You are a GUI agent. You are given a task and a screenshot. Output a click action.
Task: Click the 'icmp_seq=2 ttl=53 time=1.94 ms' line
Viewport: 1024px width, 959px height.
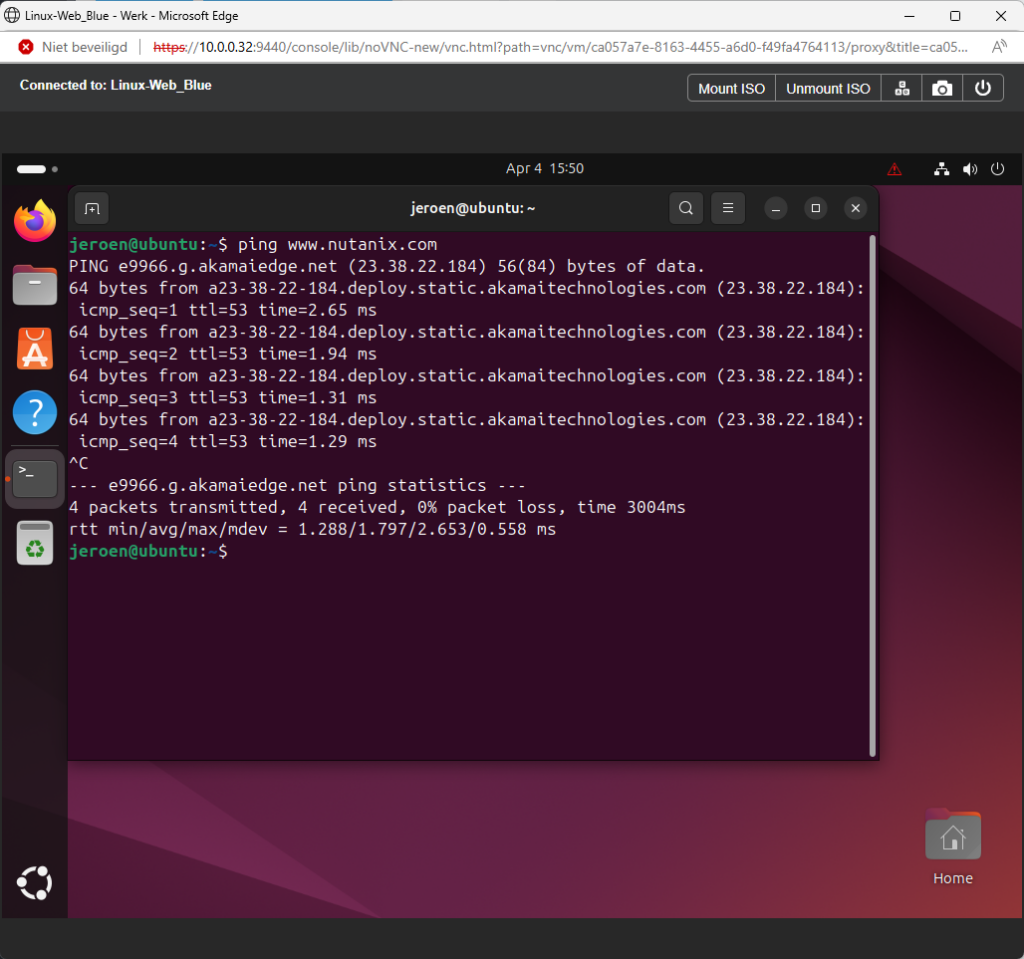click(x=227, y=354)
